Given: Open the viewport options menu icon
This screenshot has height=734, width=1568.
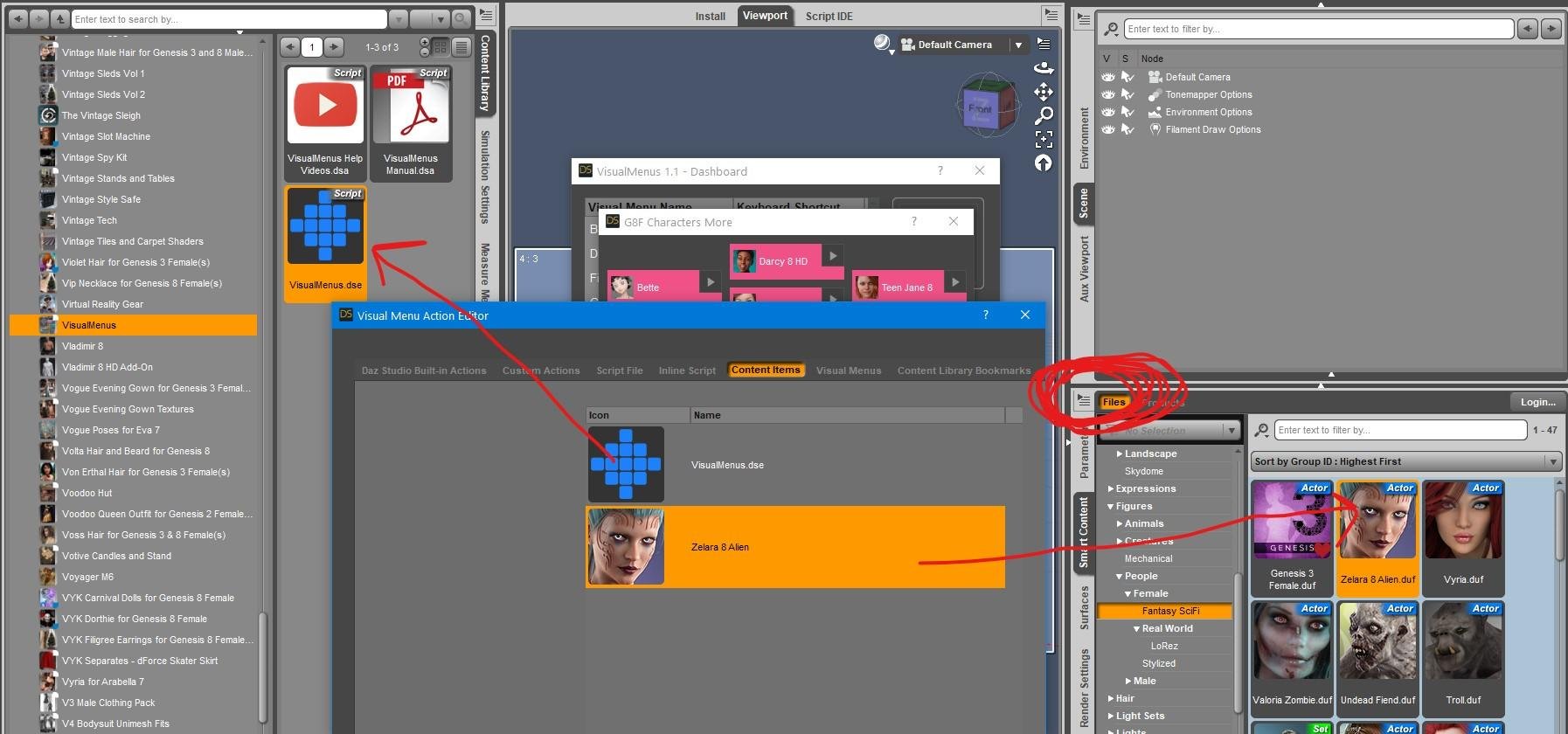Looking at the screenshot, I should point(1044,44).
